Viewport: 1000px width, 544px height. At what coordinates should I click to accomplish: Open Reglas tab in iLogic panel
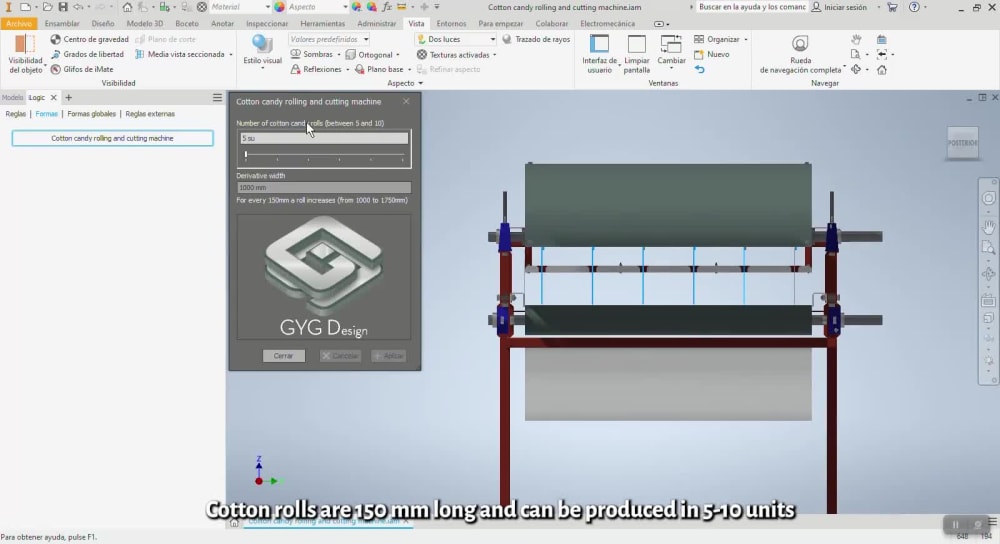(16, 114)
